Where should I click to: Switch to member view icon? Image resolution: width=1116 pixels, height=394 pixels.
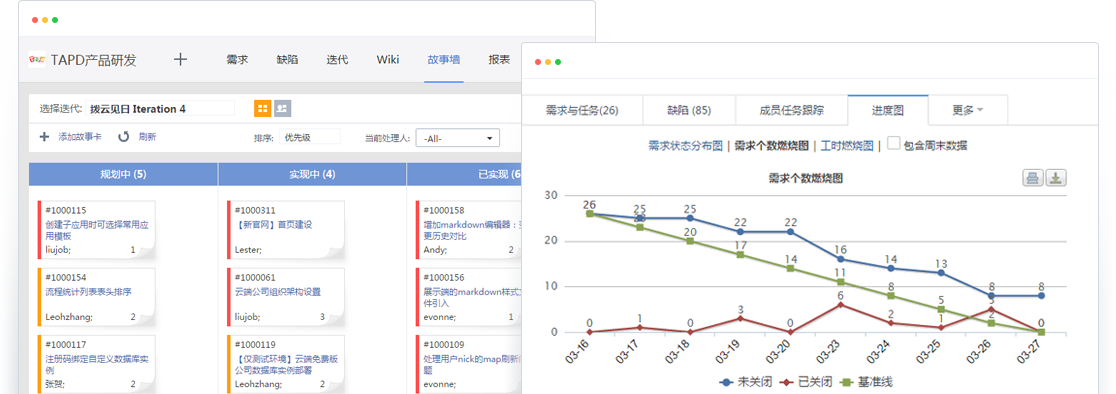(283, 108)
